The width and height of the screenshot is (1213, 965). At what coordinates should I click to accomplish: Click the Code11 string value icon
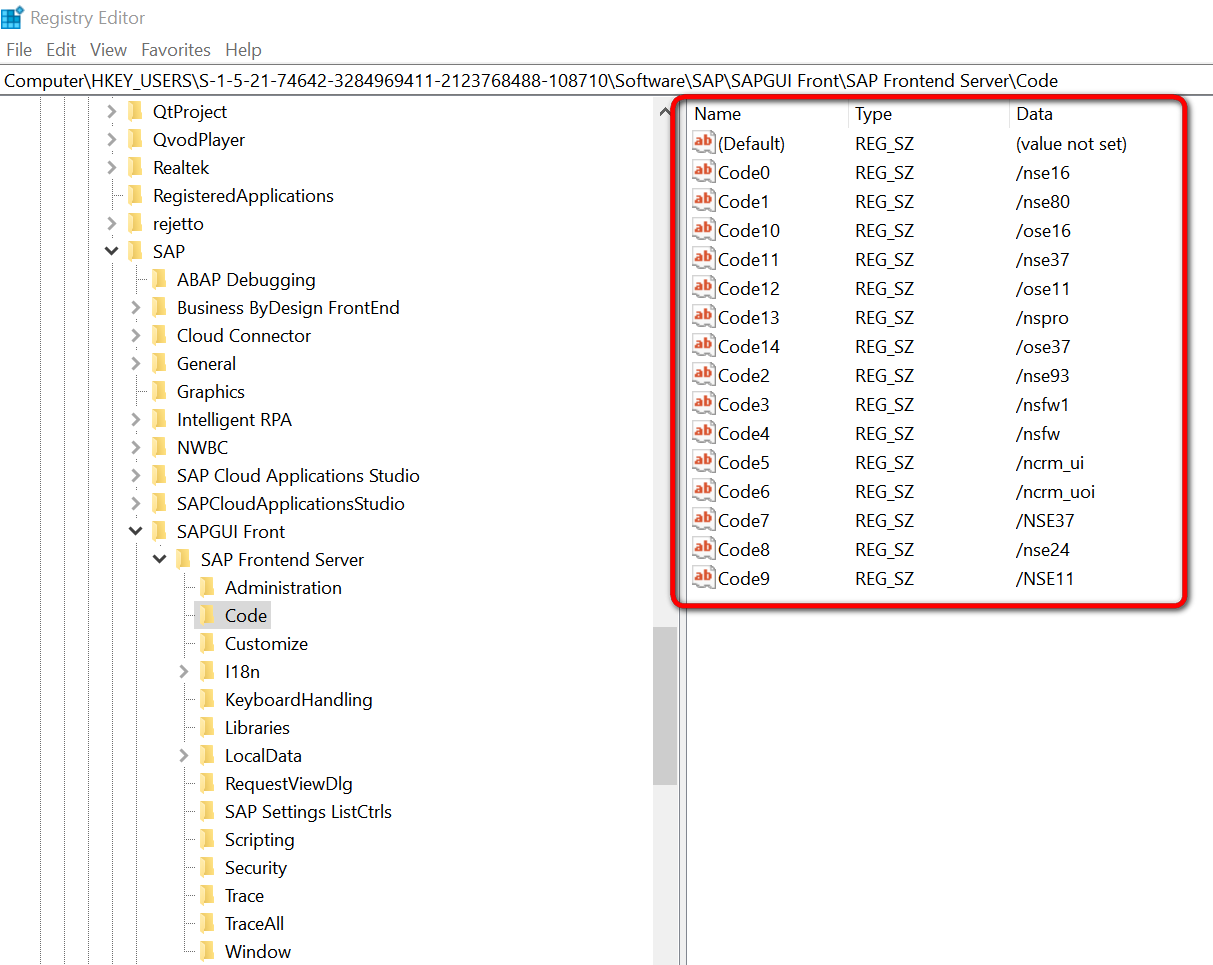pos(704,259)
